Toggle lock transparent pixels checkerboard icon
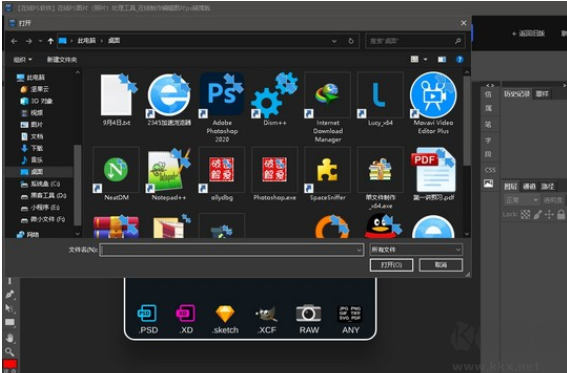 pyautogui.click(x=525, y=214)
